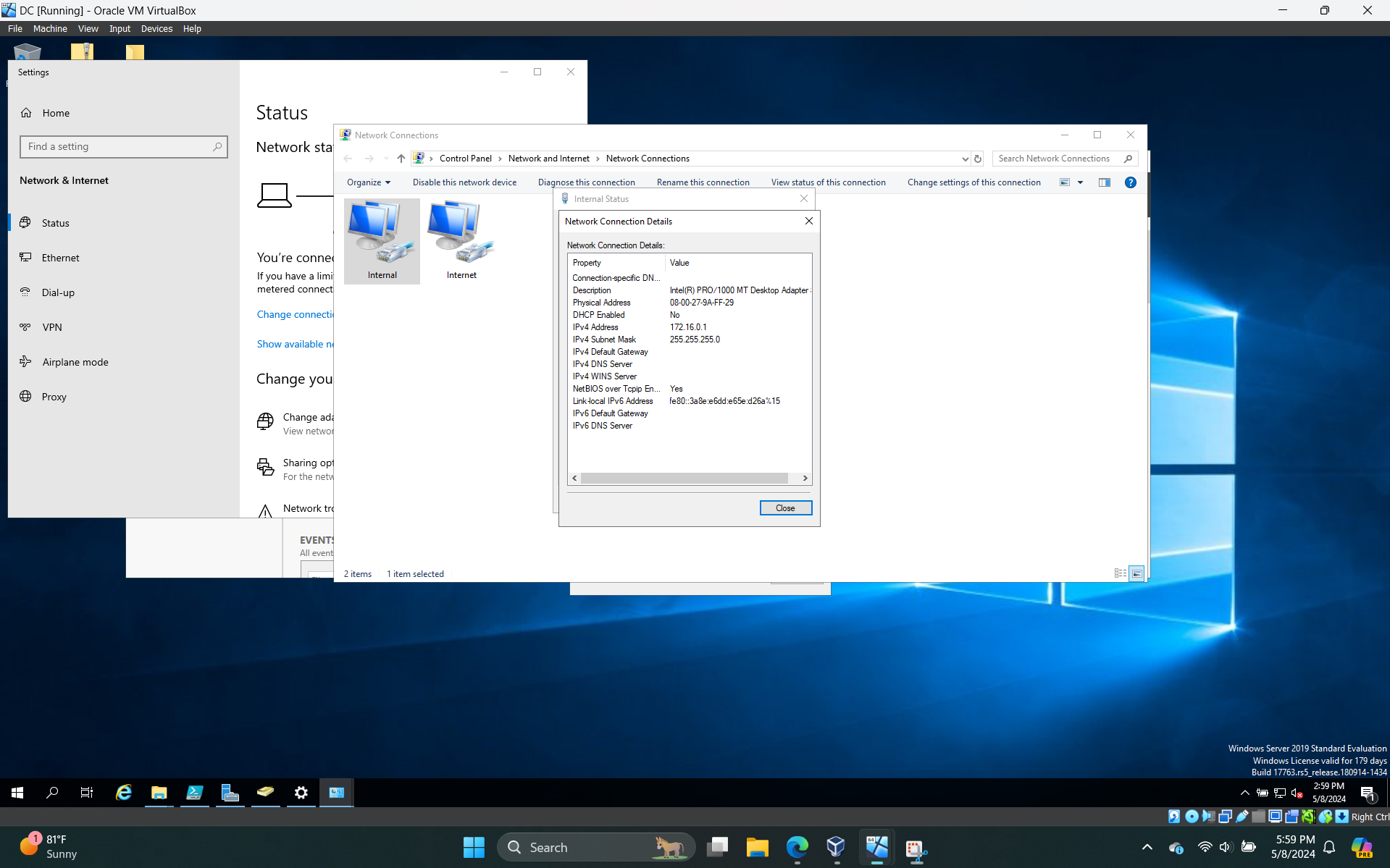Screen dimensions: 1390x868
Task: Open PowerShell from VM taskbar
Action: 194,793
